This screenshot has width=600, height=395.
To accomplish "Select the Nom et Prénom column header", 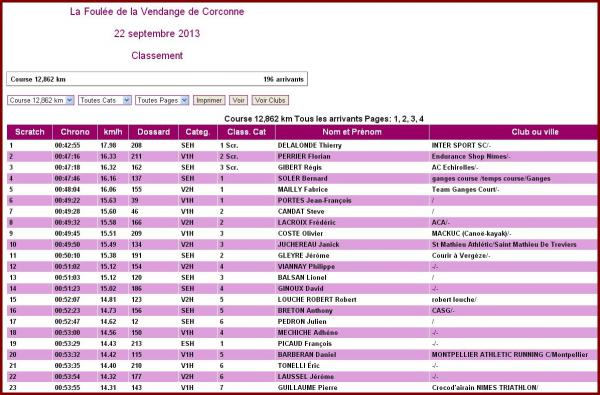I will [352, 132].
